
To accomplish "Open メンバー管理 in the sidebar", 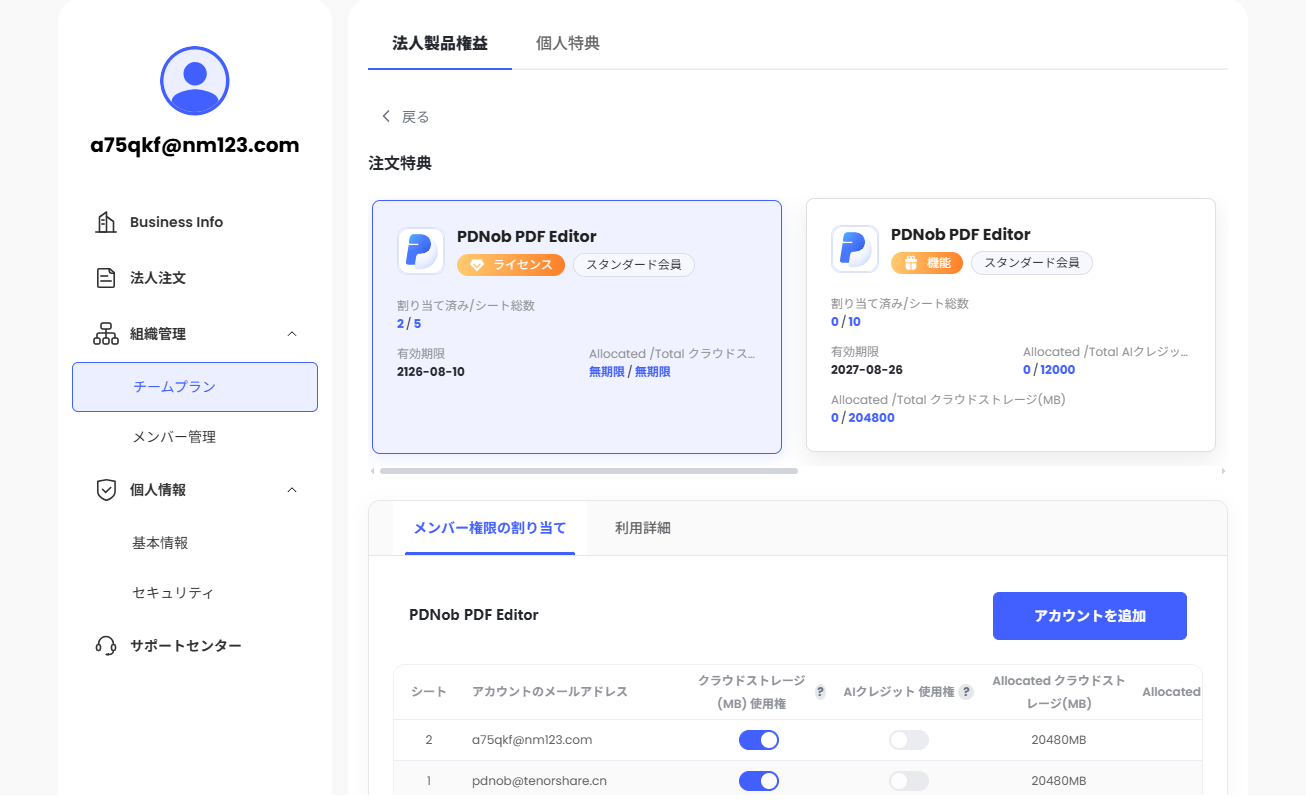I will (174, 437).
